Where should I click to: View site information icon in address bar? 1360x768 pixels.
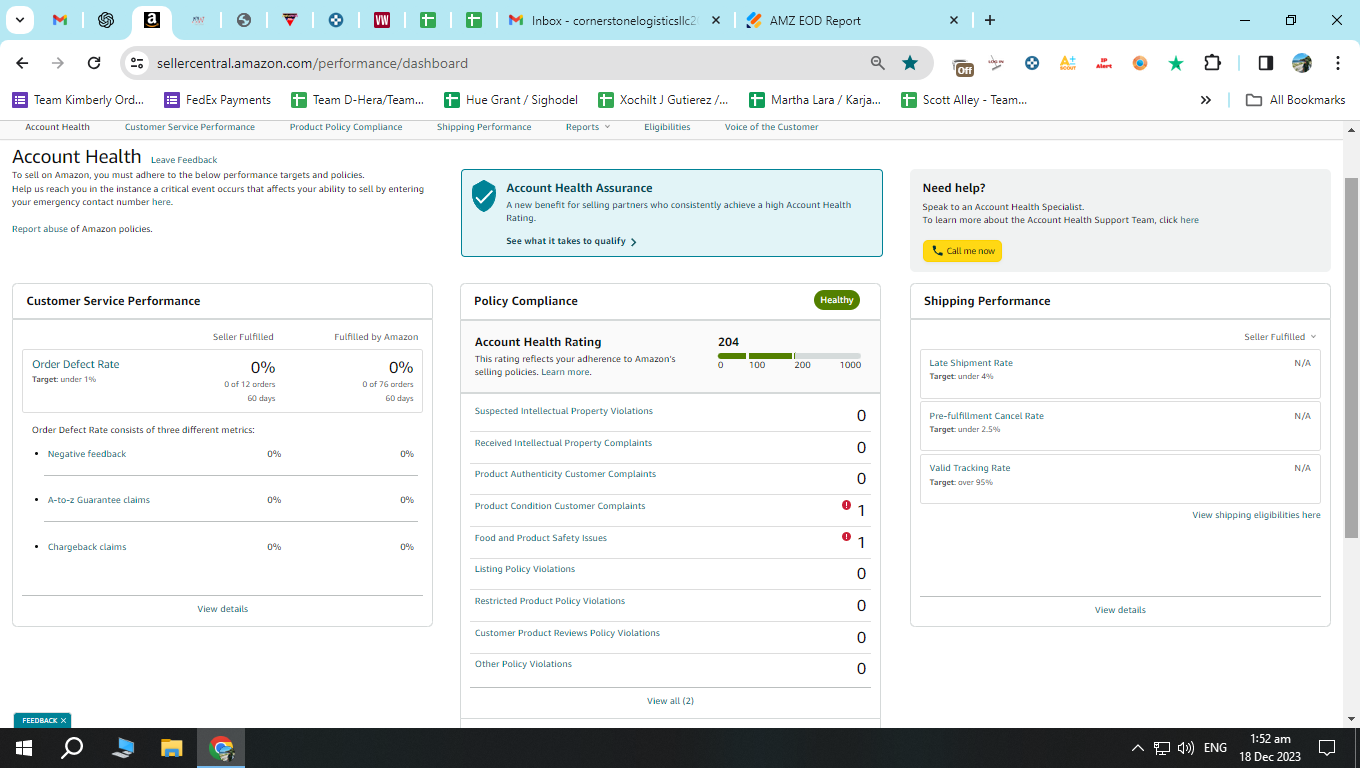[138, 63]
